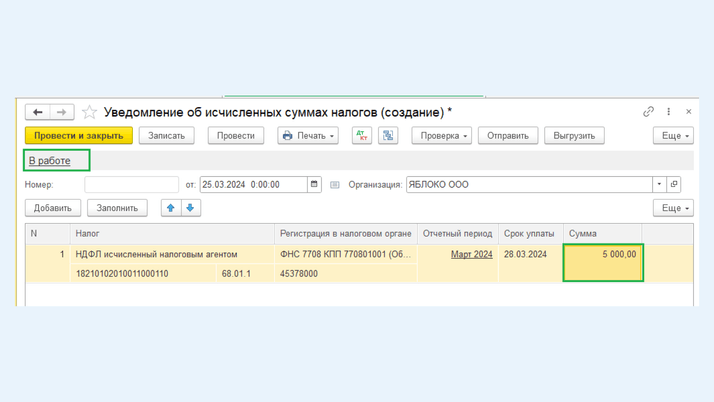Open the Печать dropdown menu

point(308,136)
